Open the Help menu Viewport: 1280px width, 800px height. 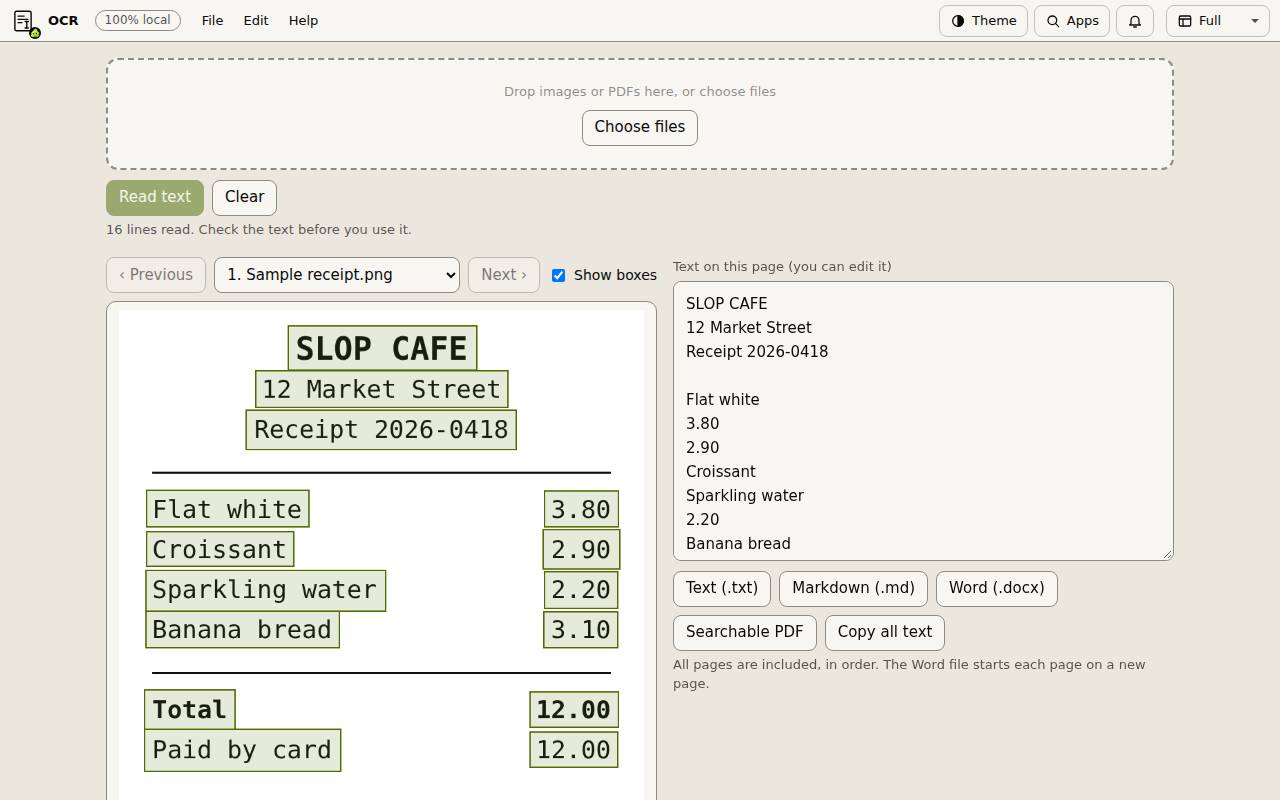point(303,21)
